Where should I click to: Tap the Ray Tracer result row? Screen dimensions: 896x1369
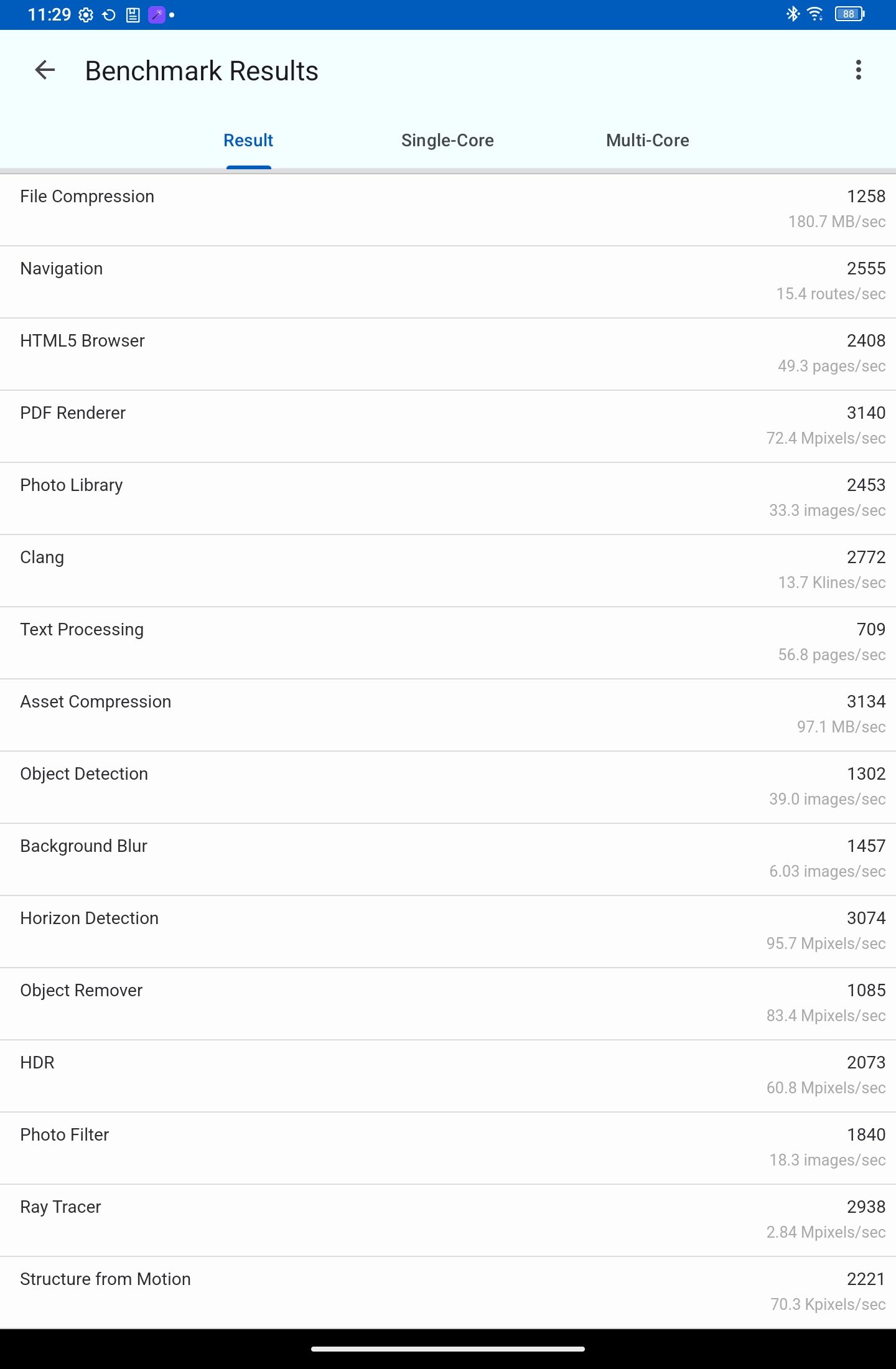(448, 1220)
